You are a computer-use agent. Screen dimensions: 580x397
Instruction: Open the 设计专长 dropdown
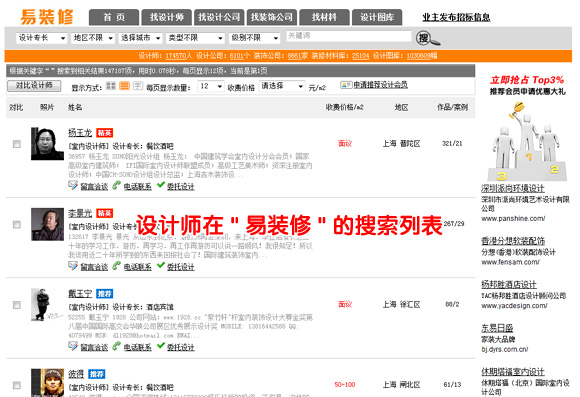click(41, 38)
